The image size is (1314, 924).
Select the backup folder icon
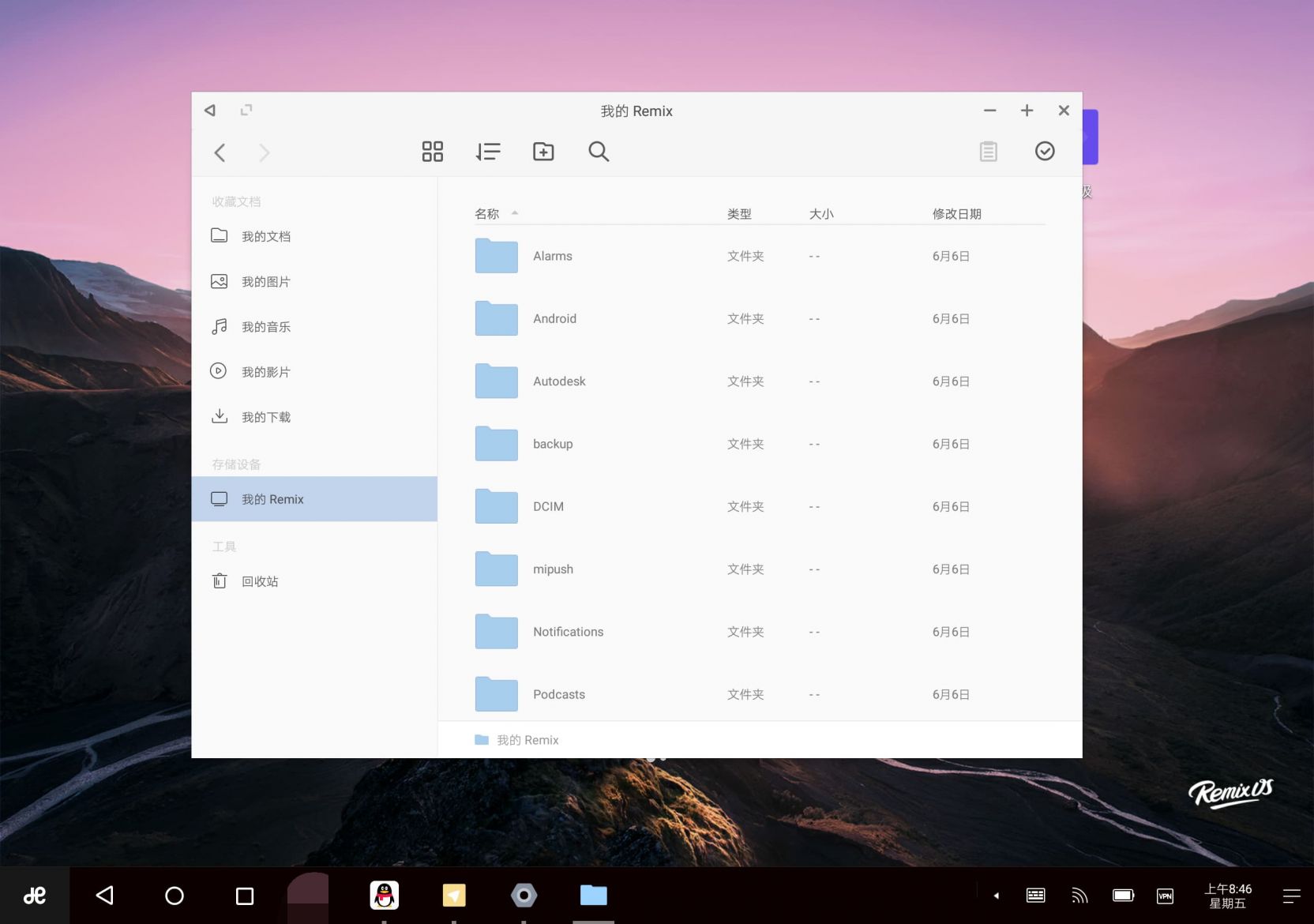[x=497, y=443]
